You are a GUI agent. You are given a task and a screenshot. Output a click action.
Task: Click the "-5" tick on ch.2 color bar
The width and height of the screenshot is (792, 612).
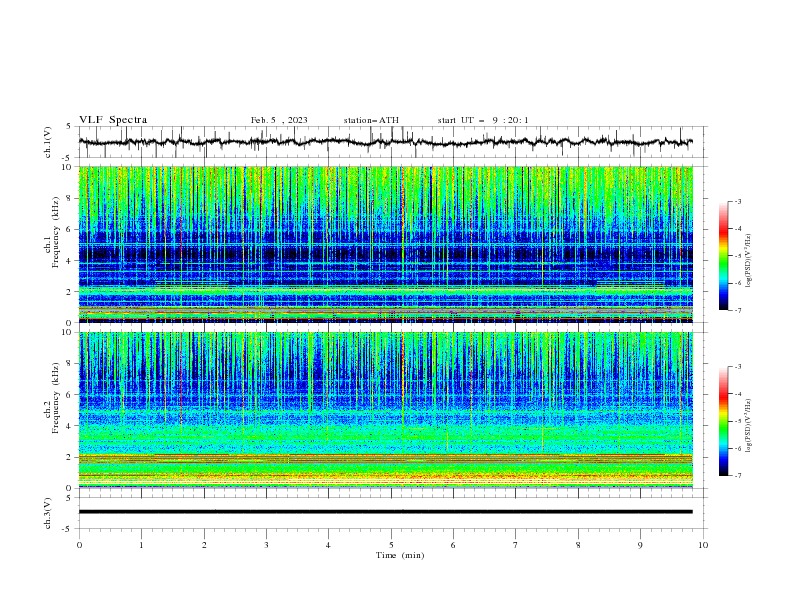[x=738, y=421]
